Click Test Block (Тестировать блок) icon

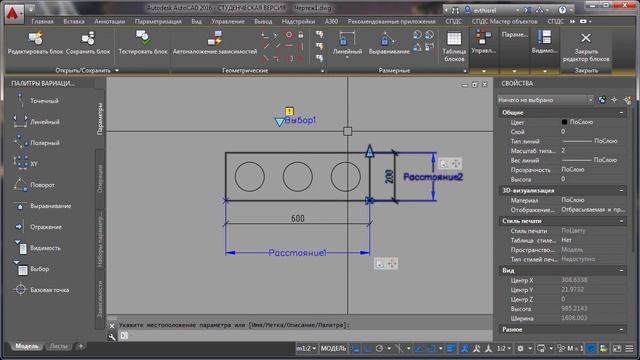143,38
